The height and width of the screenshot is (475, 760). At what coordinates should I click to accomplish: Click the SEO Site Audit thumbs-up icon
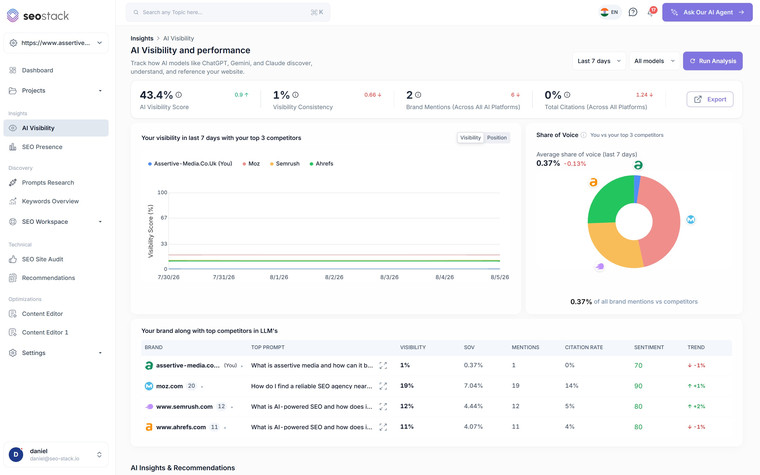[13, 259]
